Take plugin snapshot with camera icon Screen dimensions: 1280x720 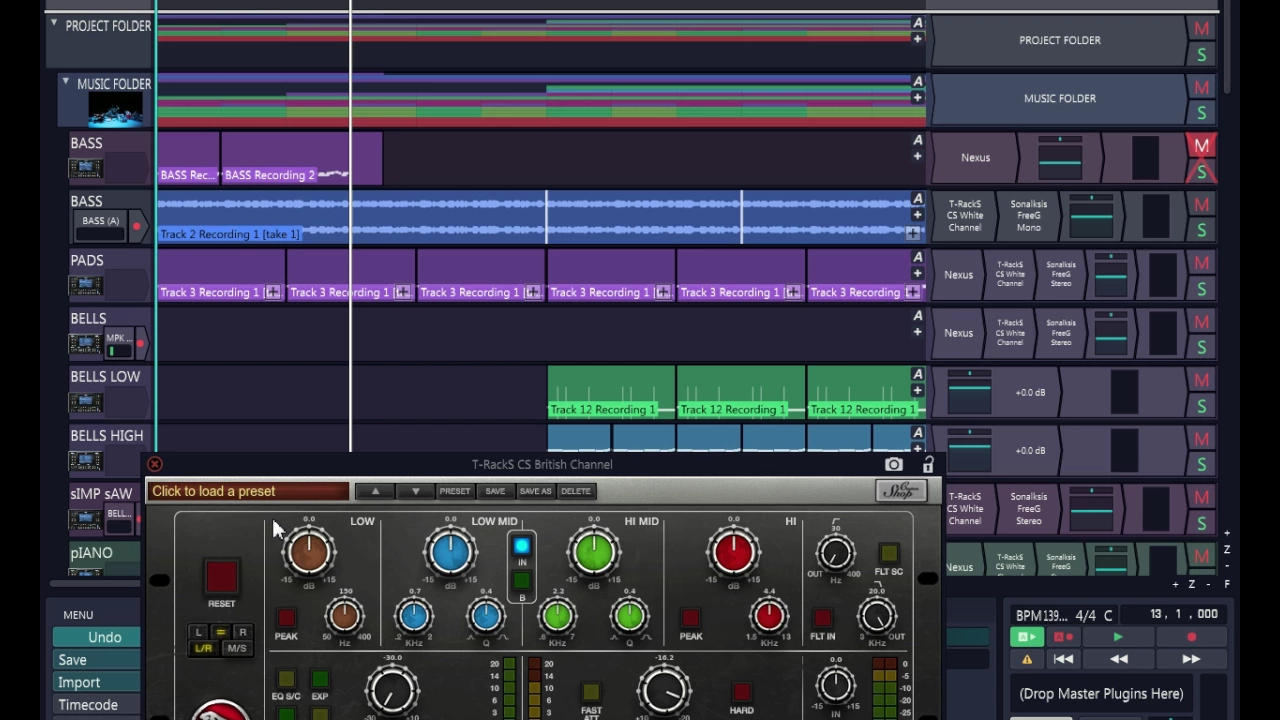coord(893,465)
